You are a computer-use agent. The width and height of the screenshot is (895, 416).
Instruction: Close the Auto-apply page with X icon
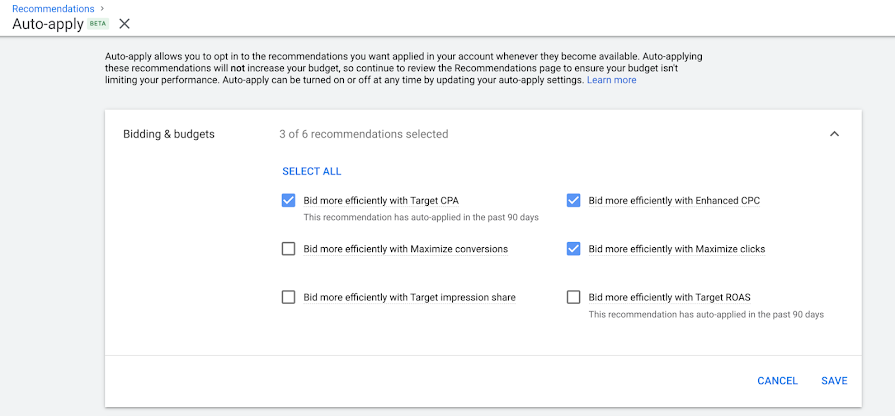[124, 23]
